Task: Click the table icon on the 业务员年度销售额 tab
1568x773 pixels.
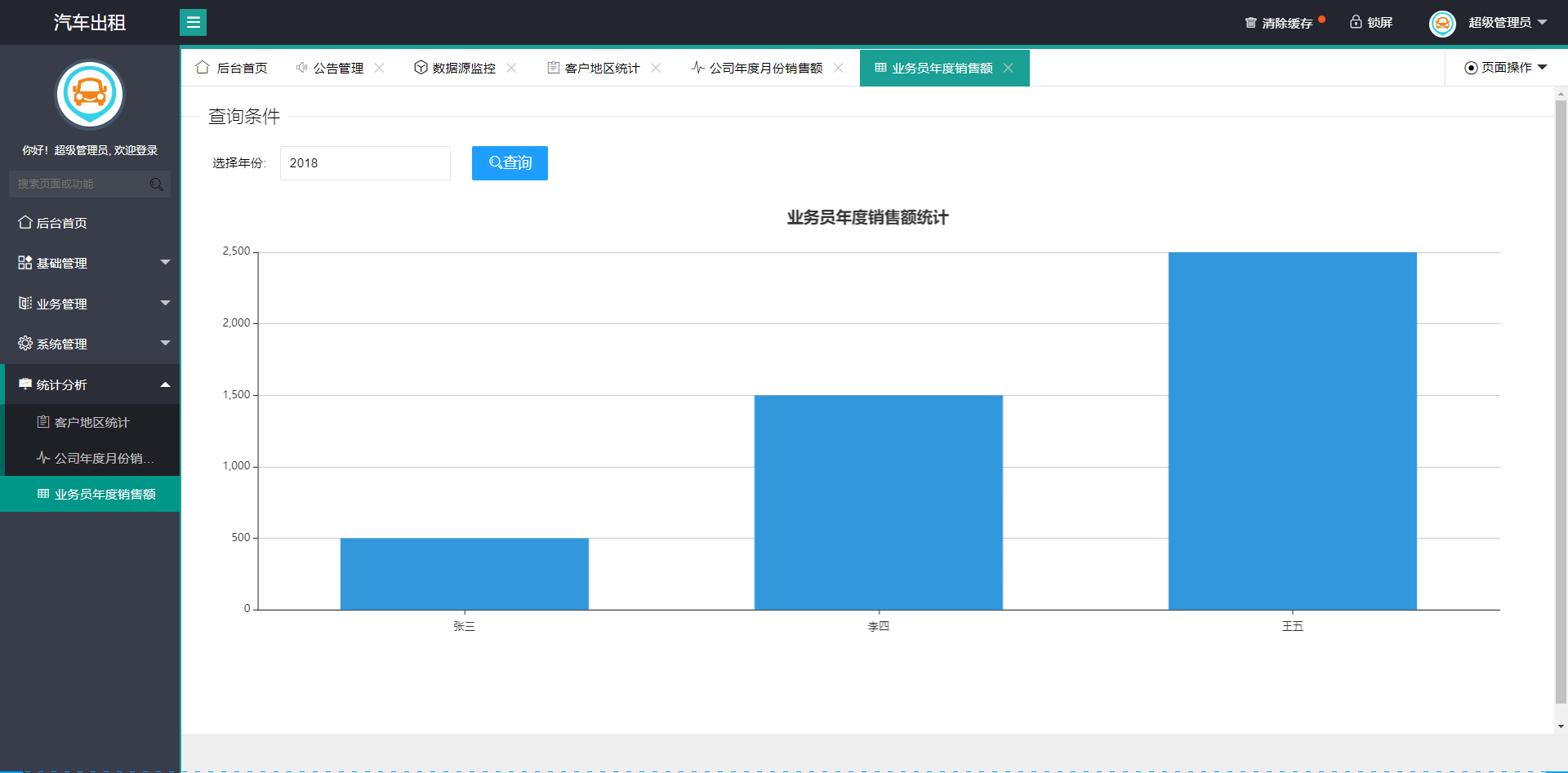Action: (880, 67)
